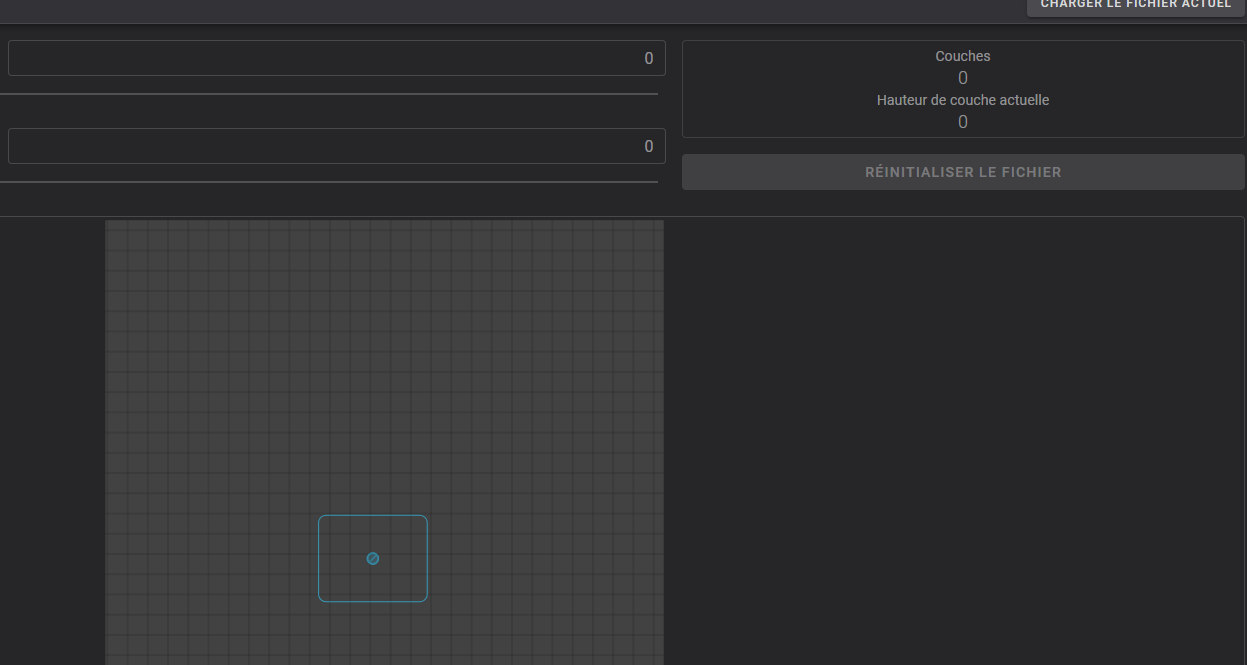Click the zero digit in the upper field

[x=649, y=58]
